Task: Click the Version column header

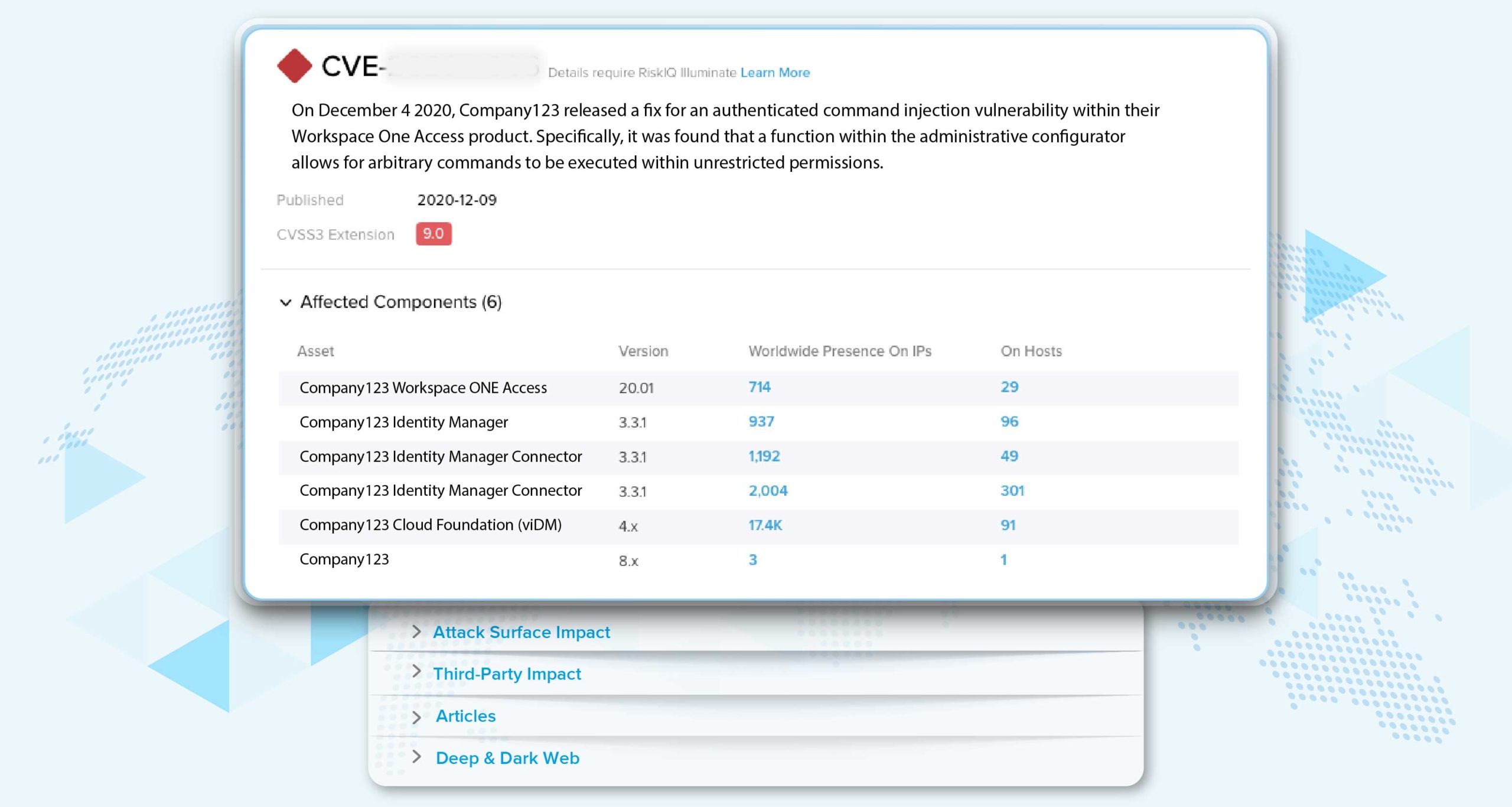Action: point(643,351)
